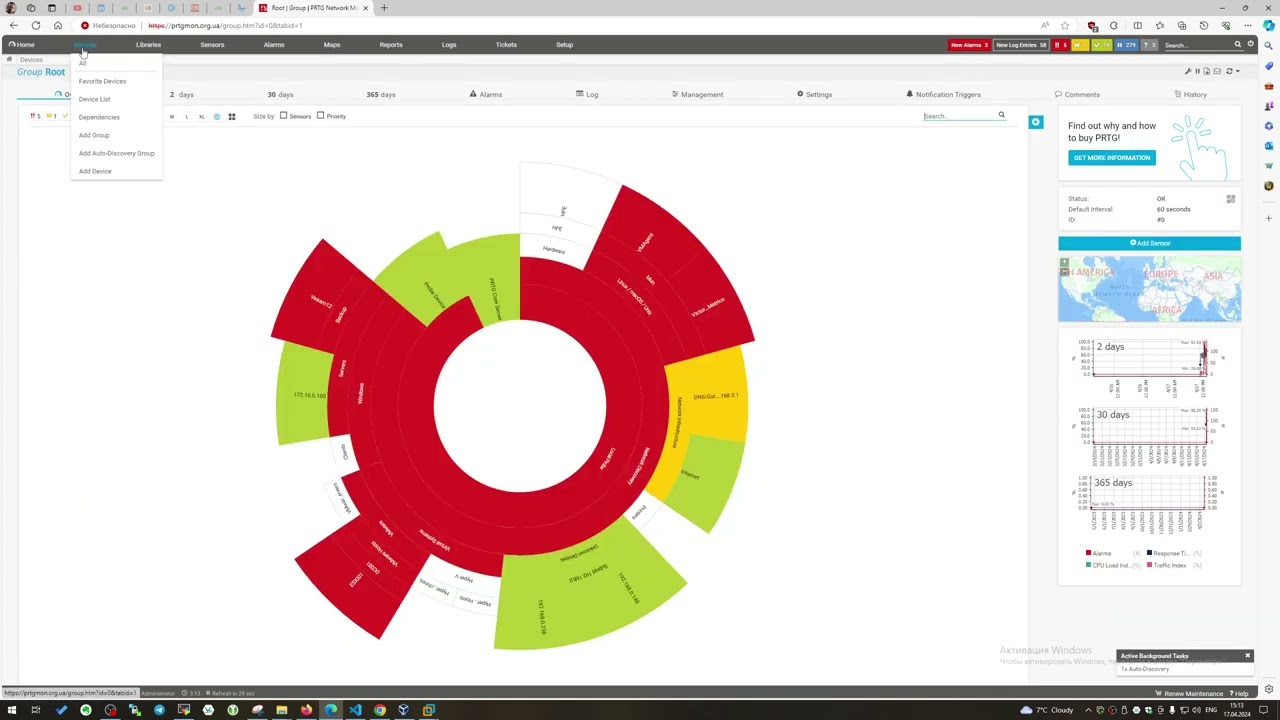This screenshot has height=720, width=1280.
Task: Open the Tickets menu
Action: click(506, 45)
